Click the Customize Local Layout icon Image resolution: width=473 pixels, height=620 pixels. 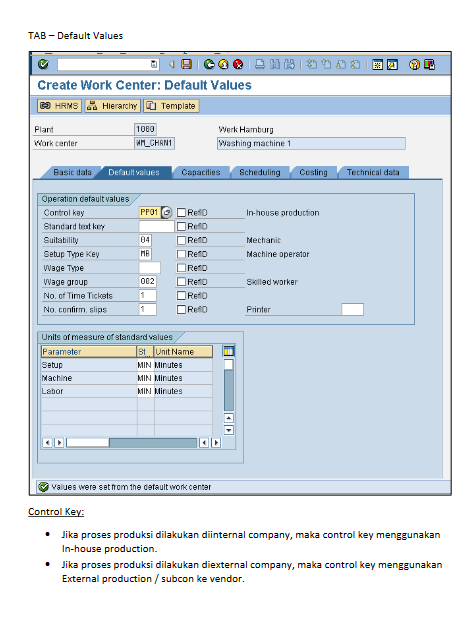coord(429,64)
